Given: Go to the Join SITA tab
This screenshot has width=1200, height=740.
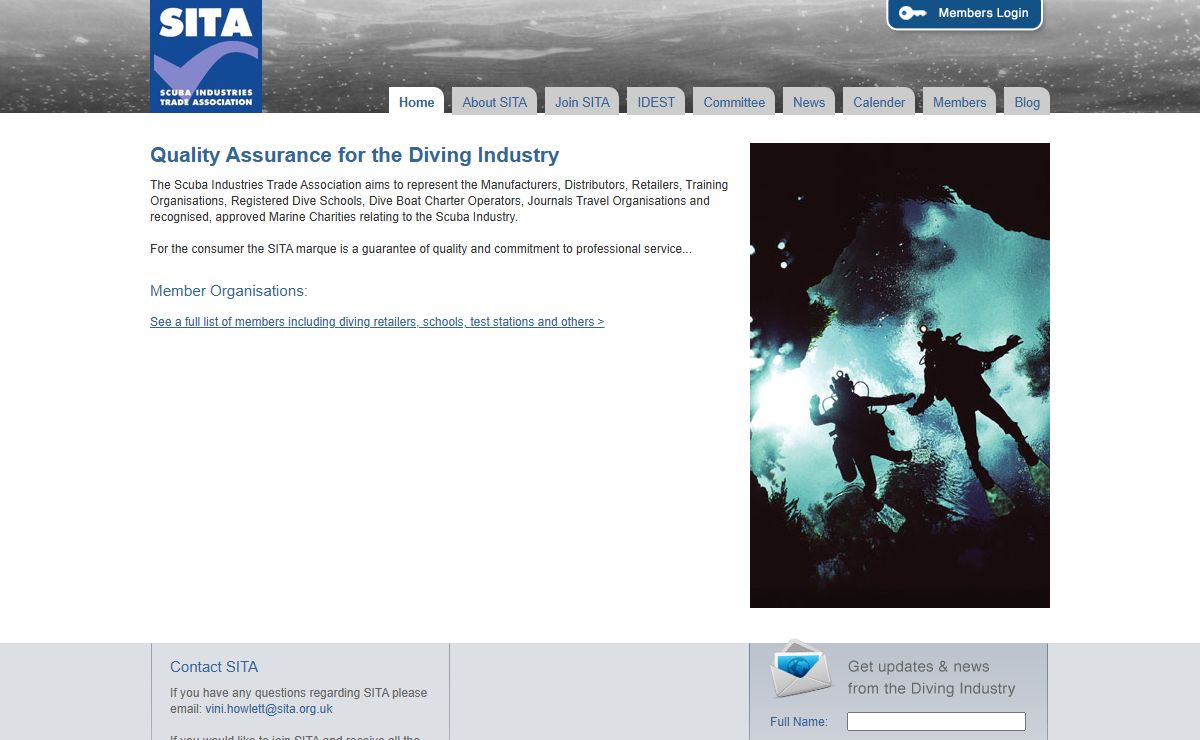Looking at the screenshot, I should pos(582,101).
